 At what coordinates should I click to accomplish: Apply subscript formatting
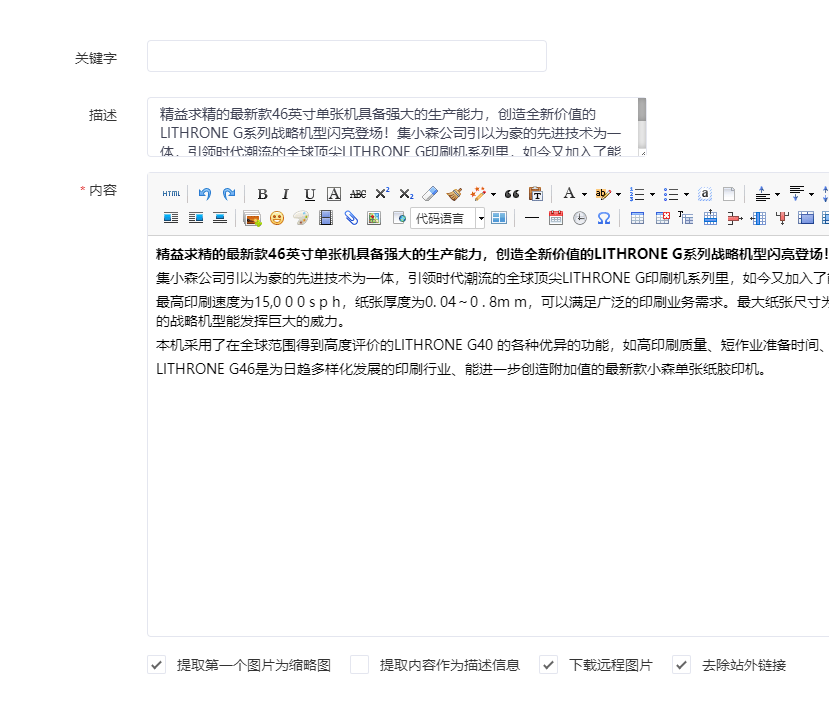pyautogui.click(x=406, y=194)
